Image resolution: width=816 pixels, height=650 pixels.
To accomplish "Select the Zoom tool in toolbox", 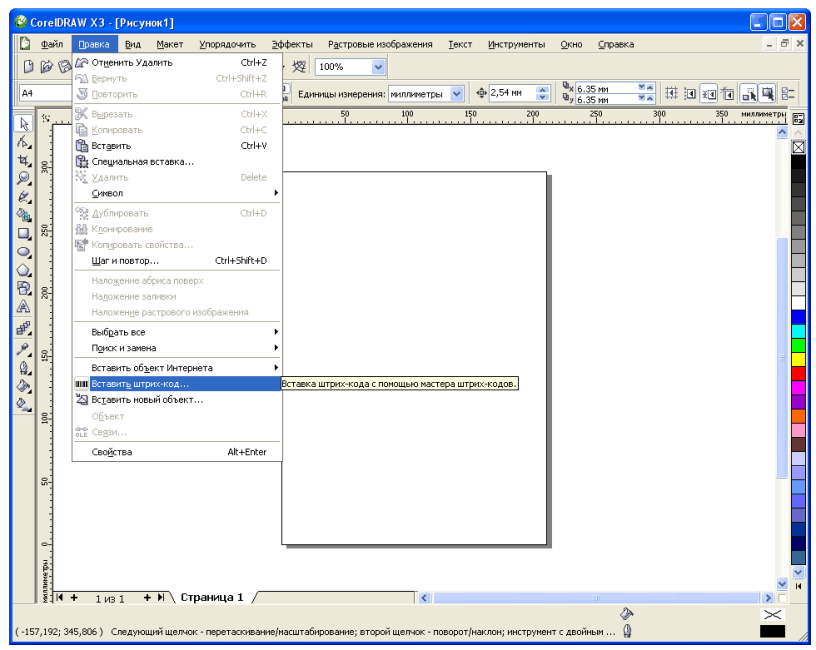I will point(24,179).
